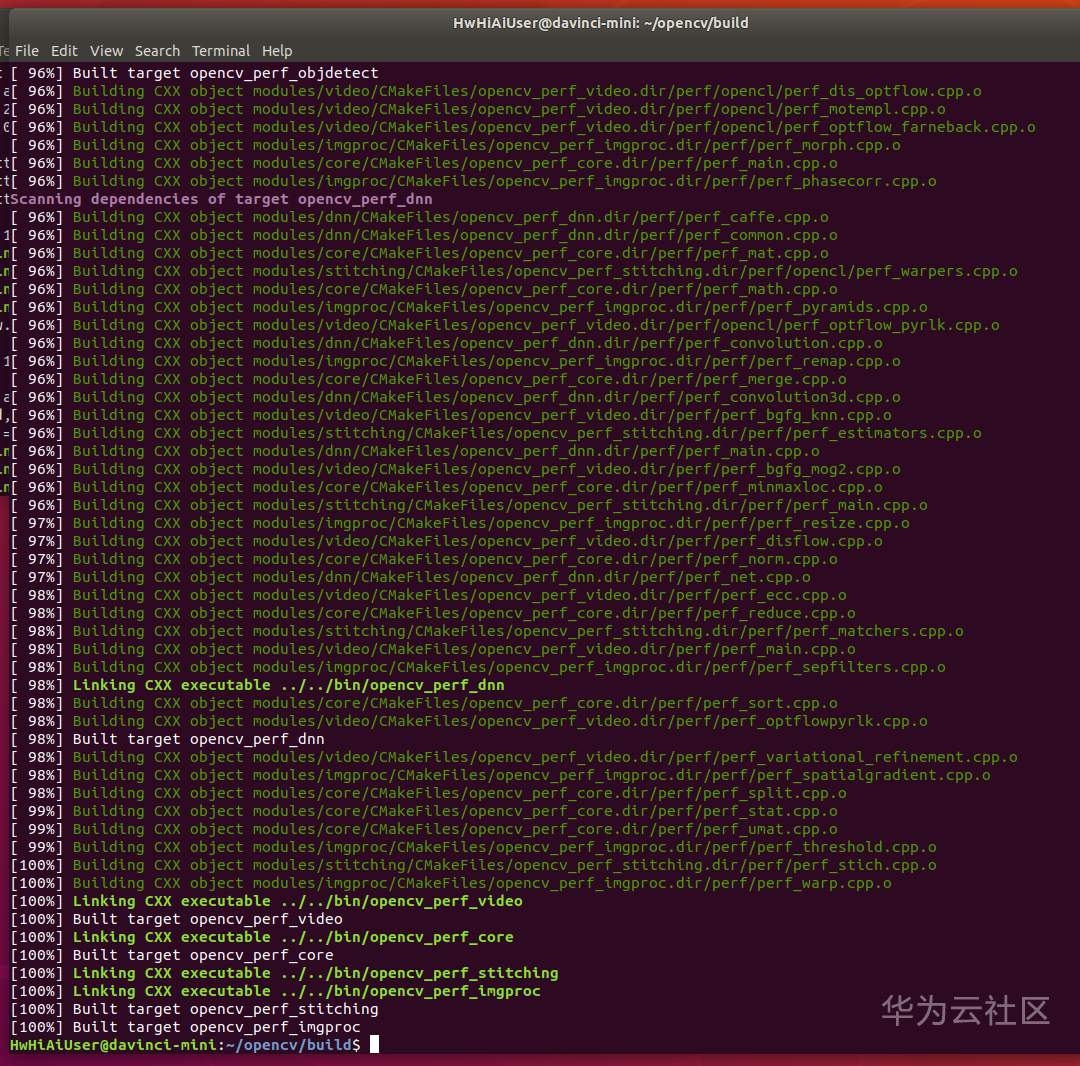The height and width of the screenshot is (1066, 1080).
Task: Click the perf_warpers.cpp.o build line
Action: (514, 271)
